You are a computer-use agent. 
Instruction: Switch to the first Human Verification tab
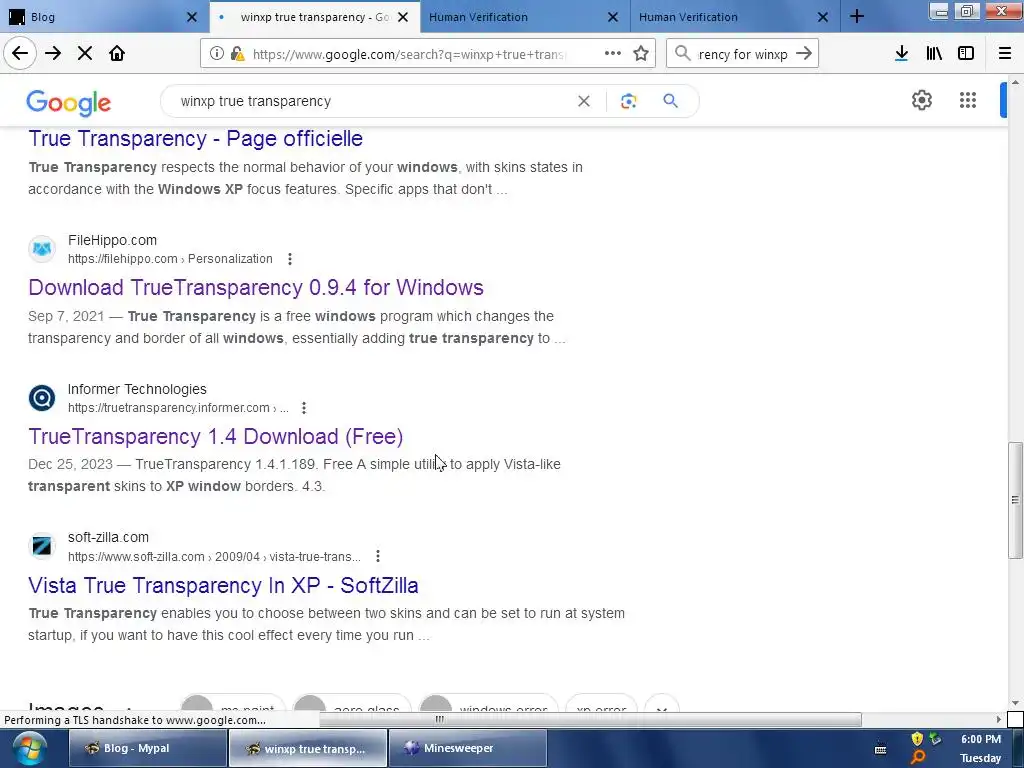pyautogui.click(x=526, y=17)
